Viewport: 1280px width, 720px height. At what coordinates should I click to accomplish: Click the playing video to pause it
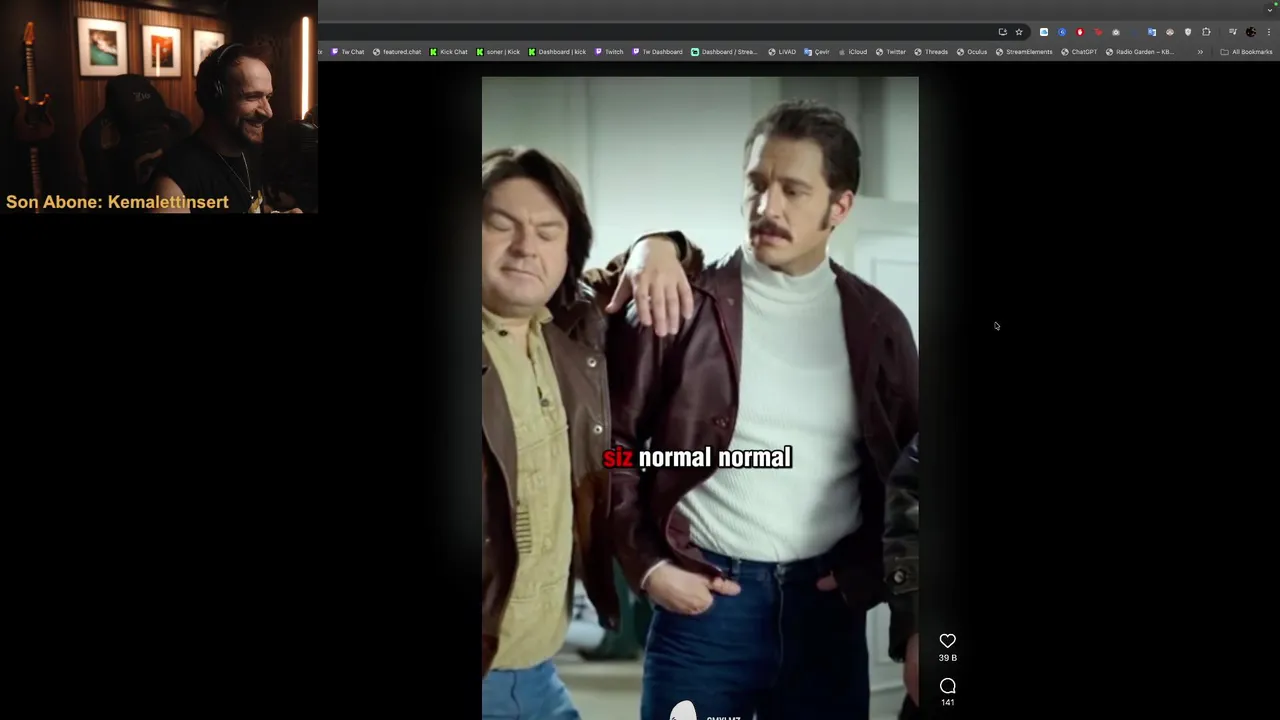click(x=700, y=398)
